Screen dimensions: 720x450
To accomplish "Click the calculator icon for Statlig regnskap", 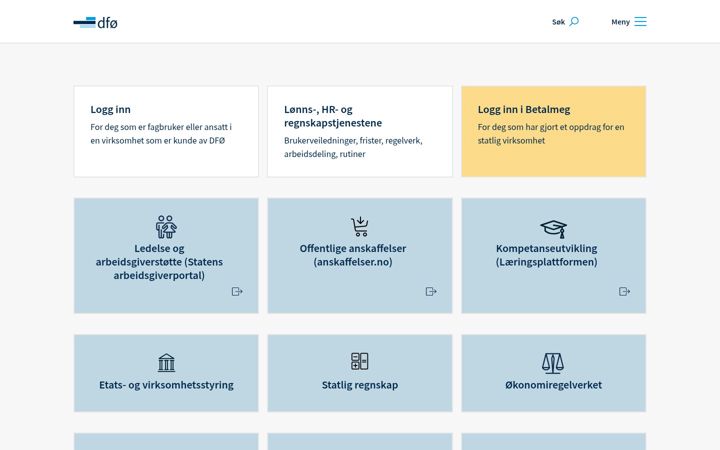I will pos(360,361).
